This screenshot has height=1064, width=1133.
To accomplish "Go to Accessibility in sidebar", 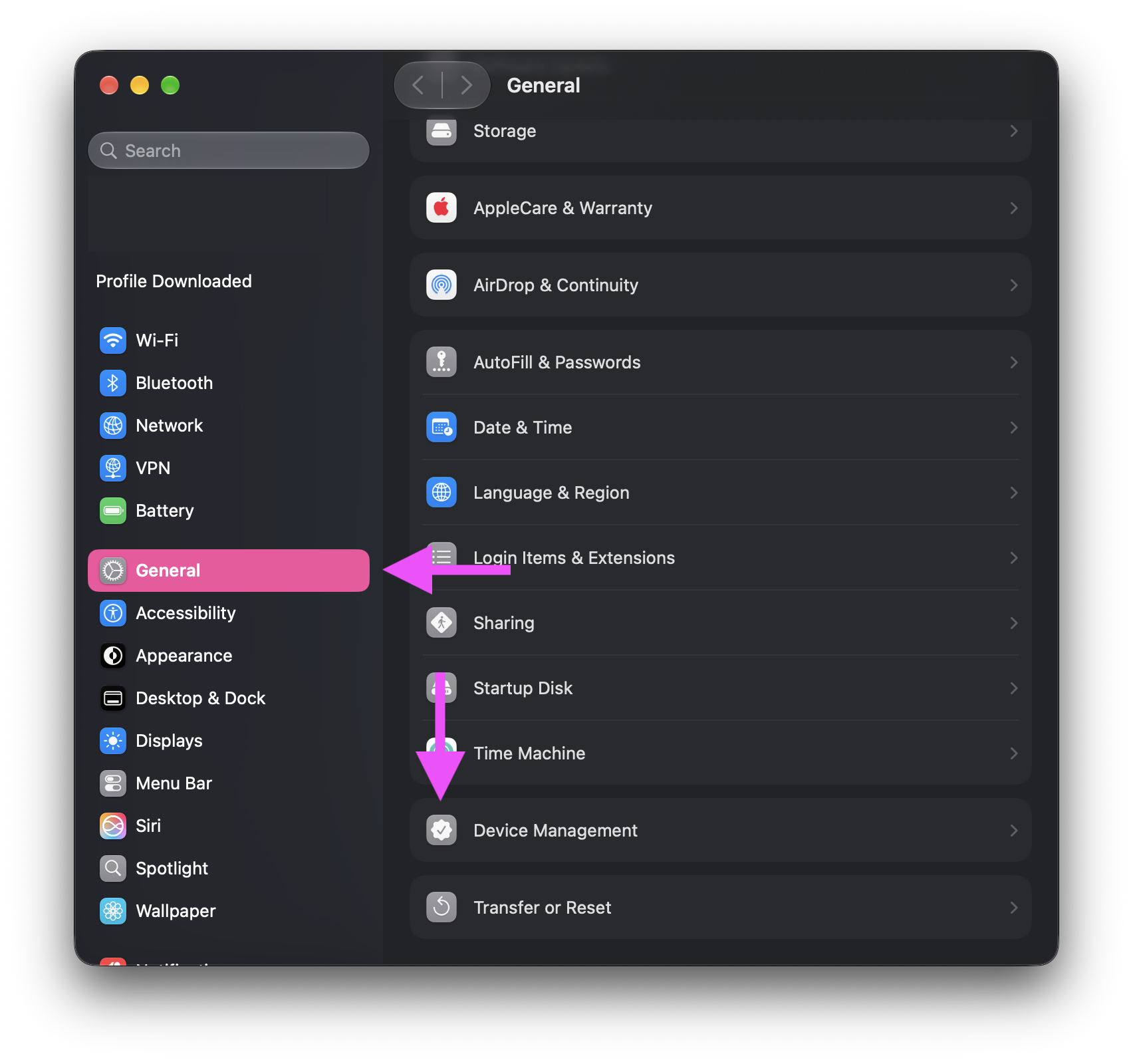I will 229,613.
